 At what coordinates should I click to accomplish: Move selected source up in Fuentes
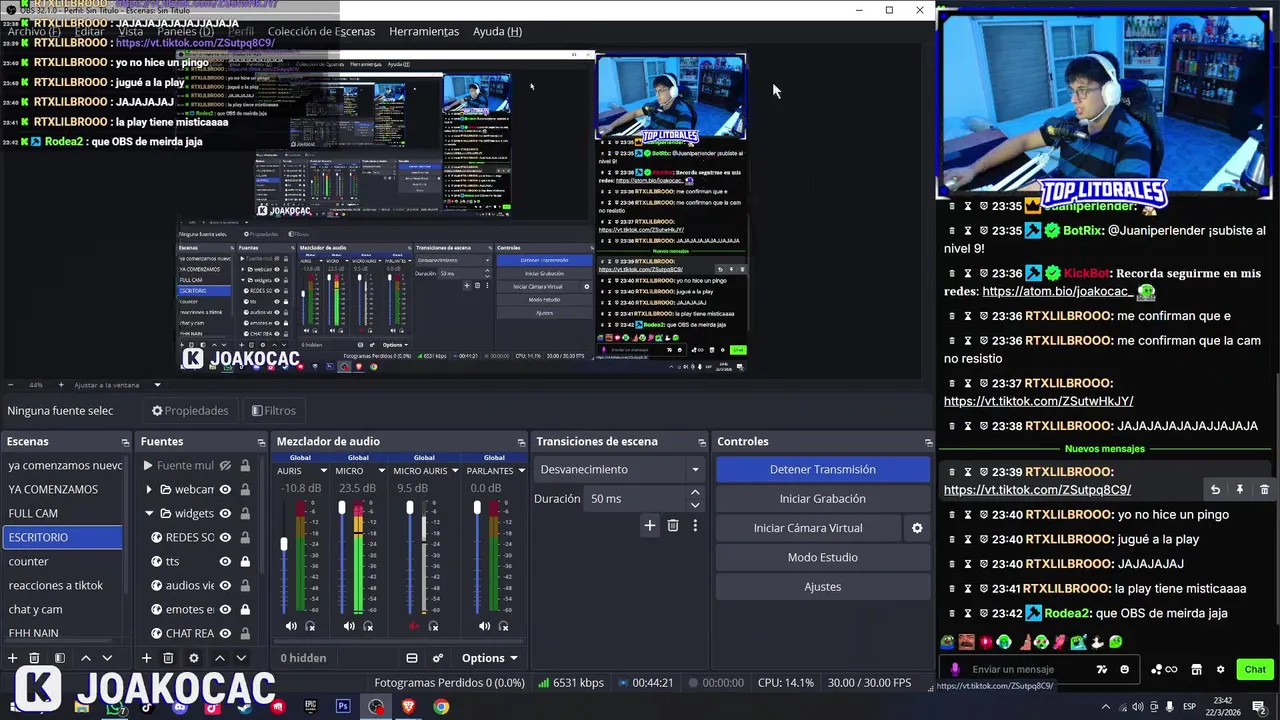219,658
